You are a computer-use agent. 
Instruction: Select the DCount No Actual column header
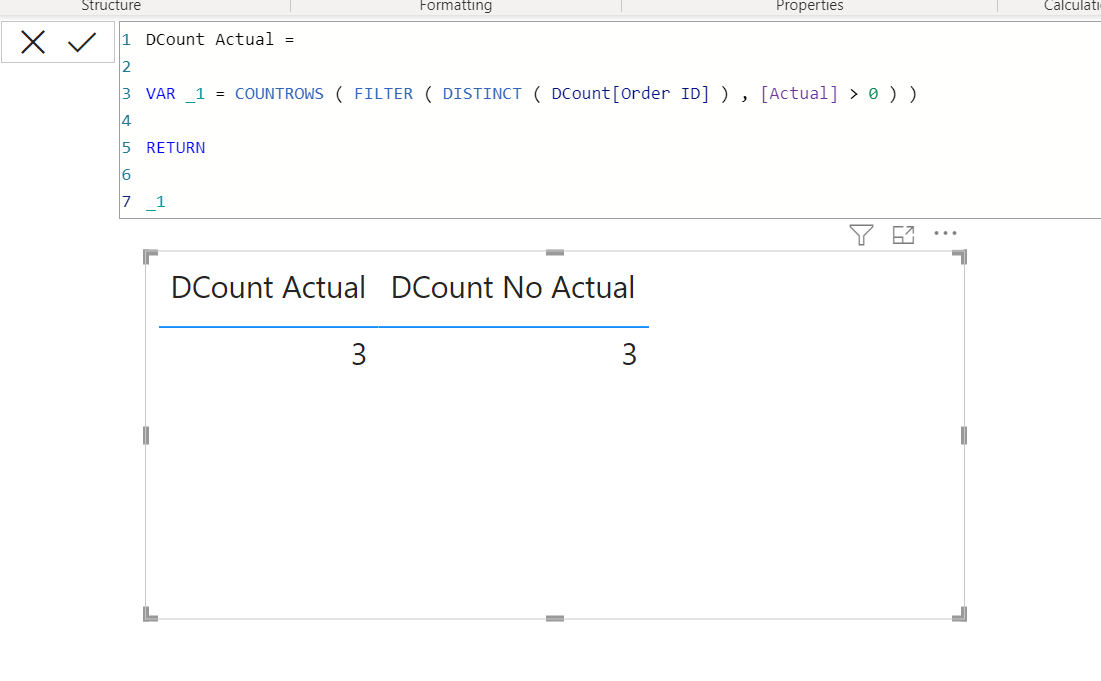tap(513, 288)
